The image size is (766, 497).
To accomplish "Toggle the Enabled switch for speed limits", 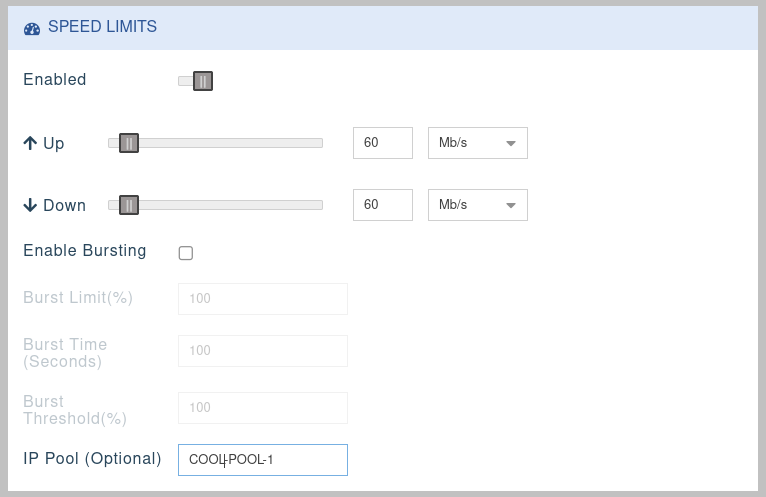I will coord(196,81).
